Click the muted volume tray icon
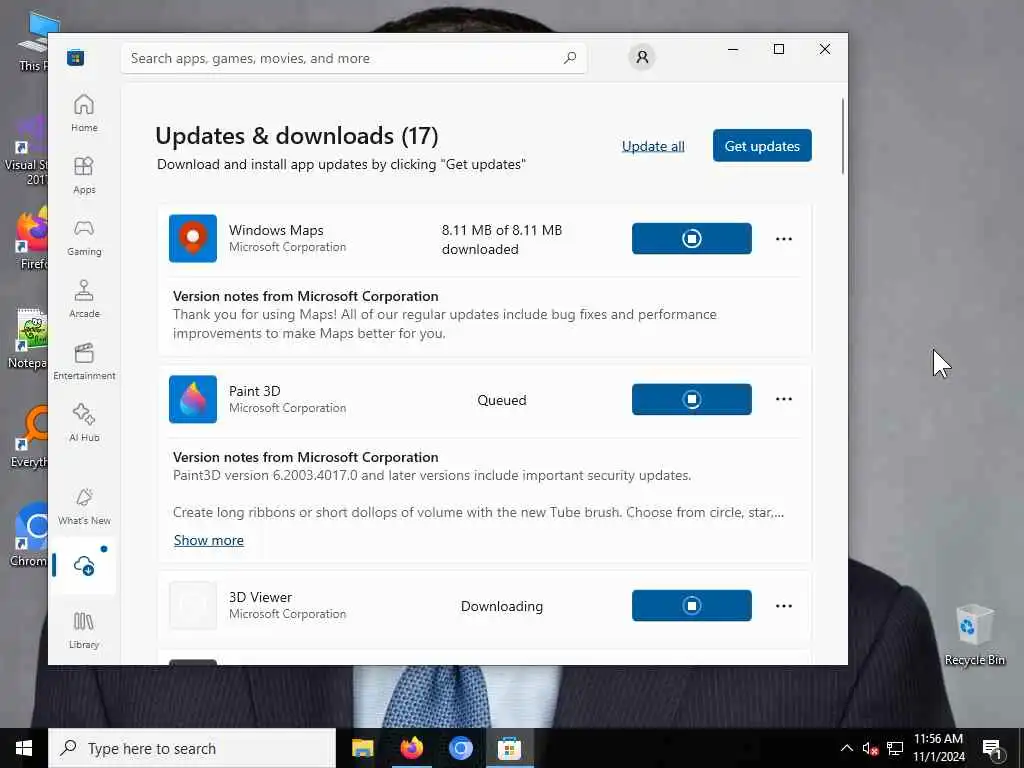1024x768 pixels. coord(870,748)
